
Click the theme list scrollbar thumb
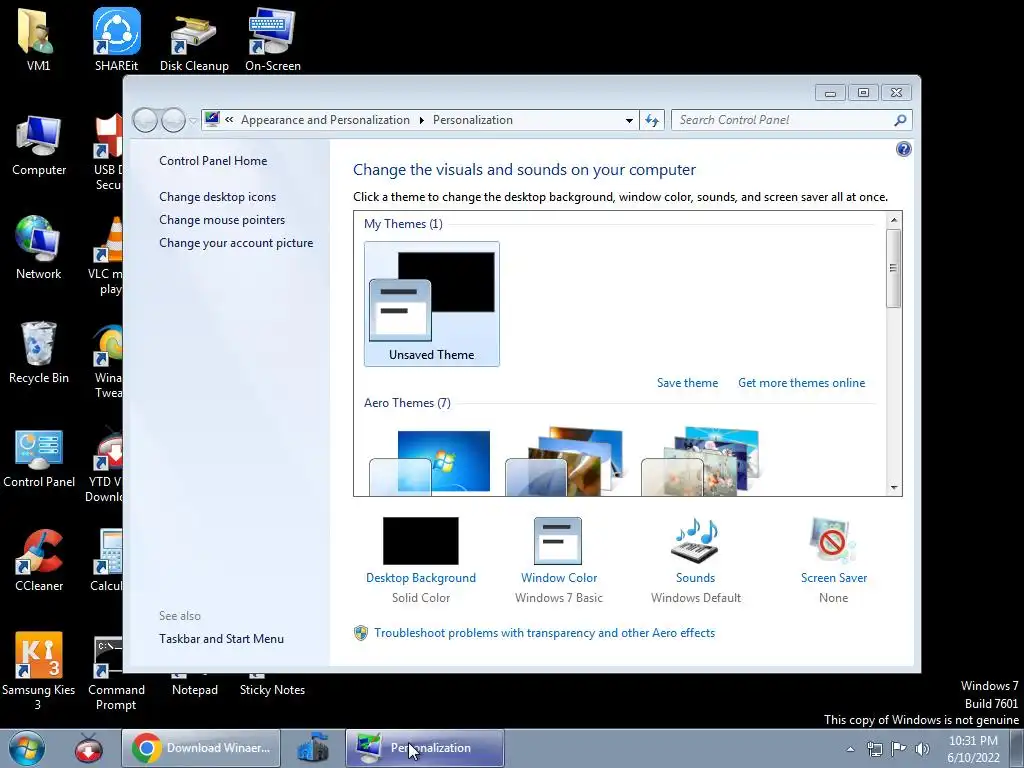(893, 268)
